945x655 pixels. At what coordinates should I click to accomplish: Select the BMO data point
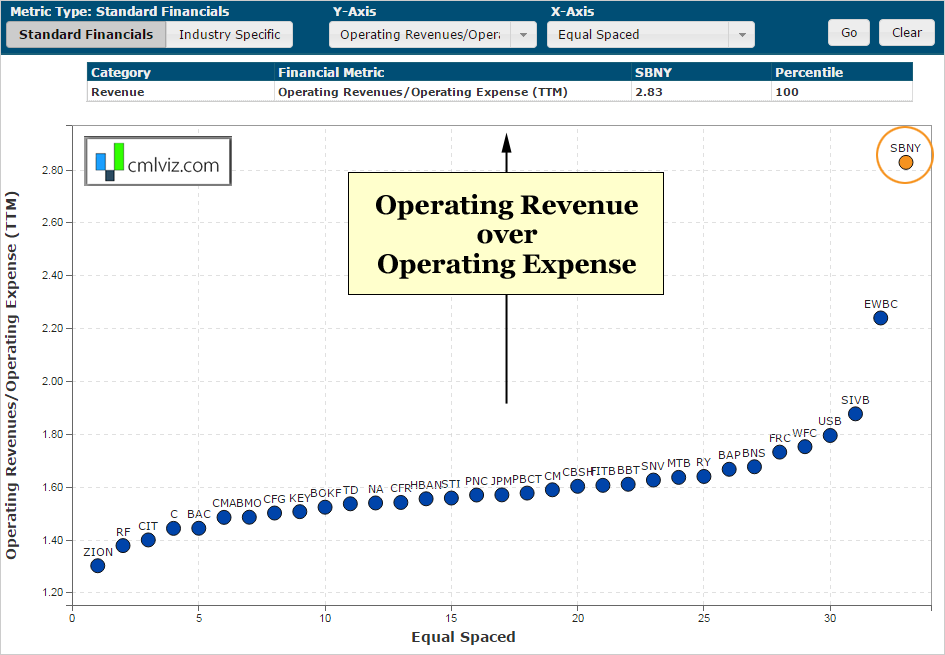(249, 517)
